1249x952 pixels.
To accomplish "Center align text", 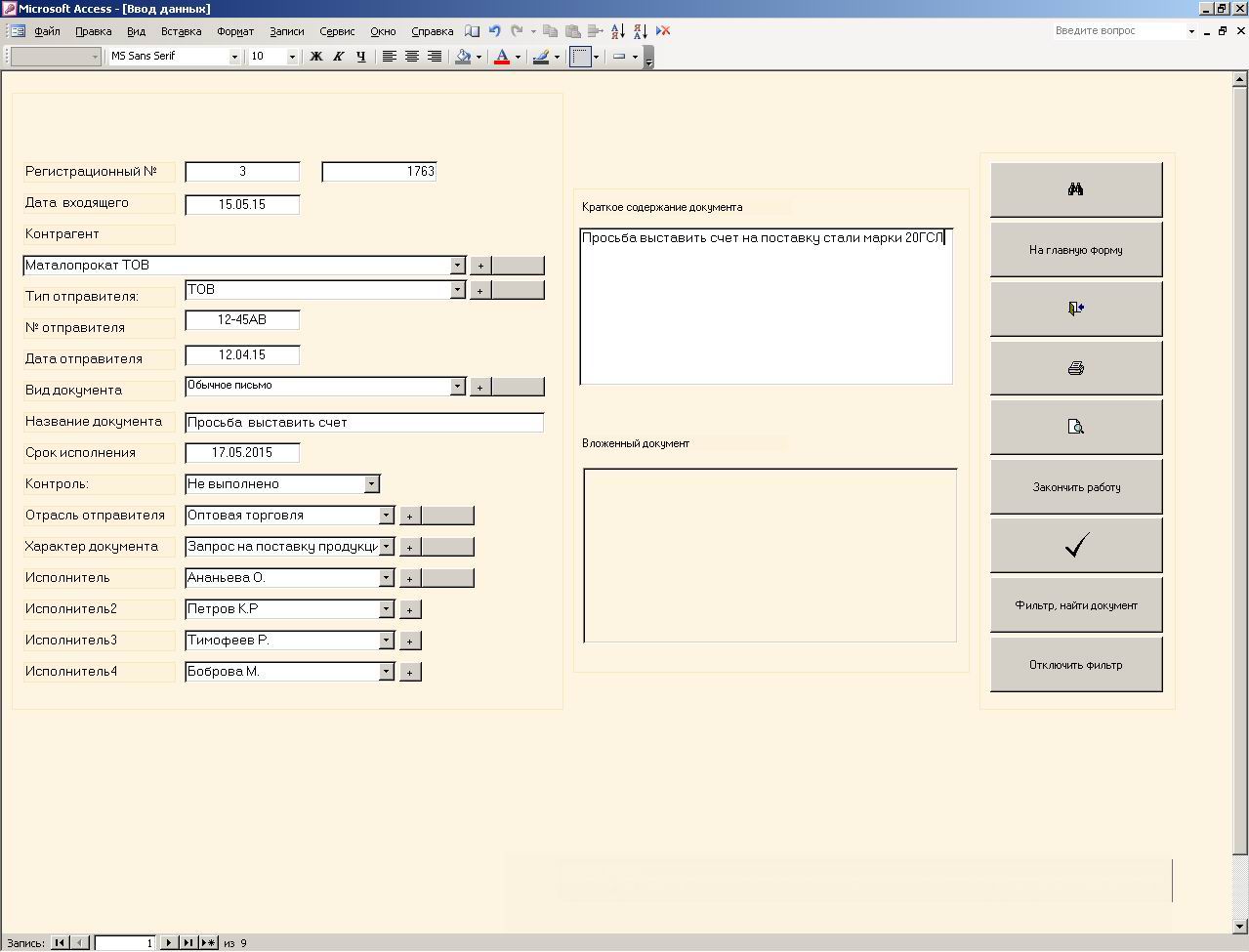I will tap(412, 57).
